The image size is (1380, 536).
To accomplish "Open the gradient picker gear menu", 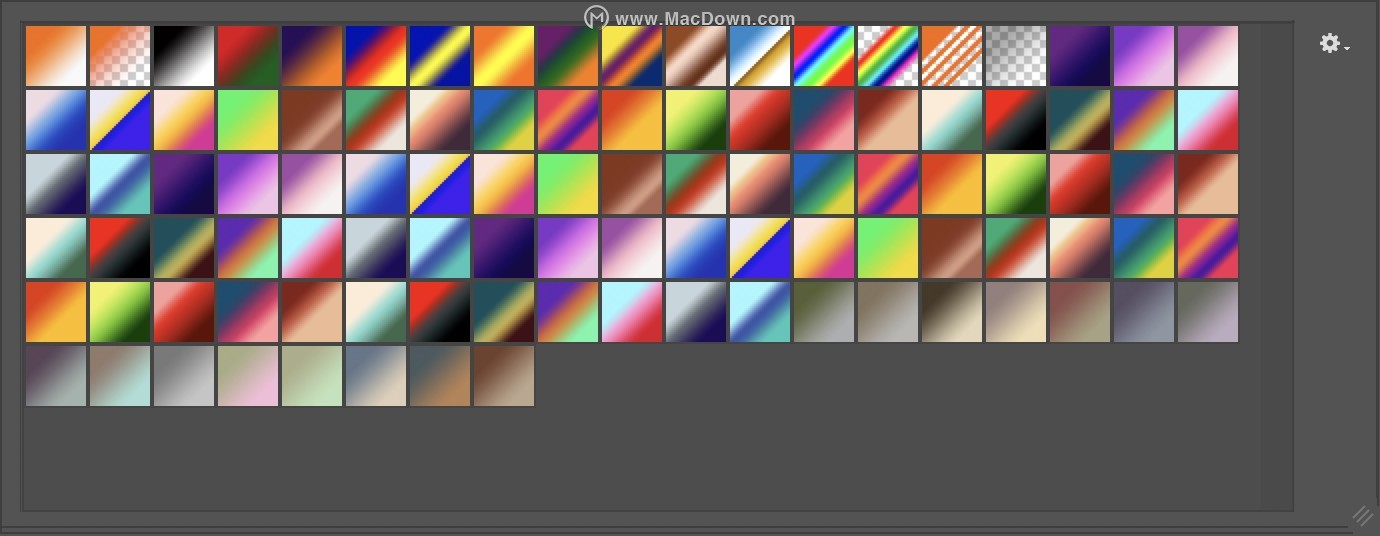I will [x=1334, y=44].
